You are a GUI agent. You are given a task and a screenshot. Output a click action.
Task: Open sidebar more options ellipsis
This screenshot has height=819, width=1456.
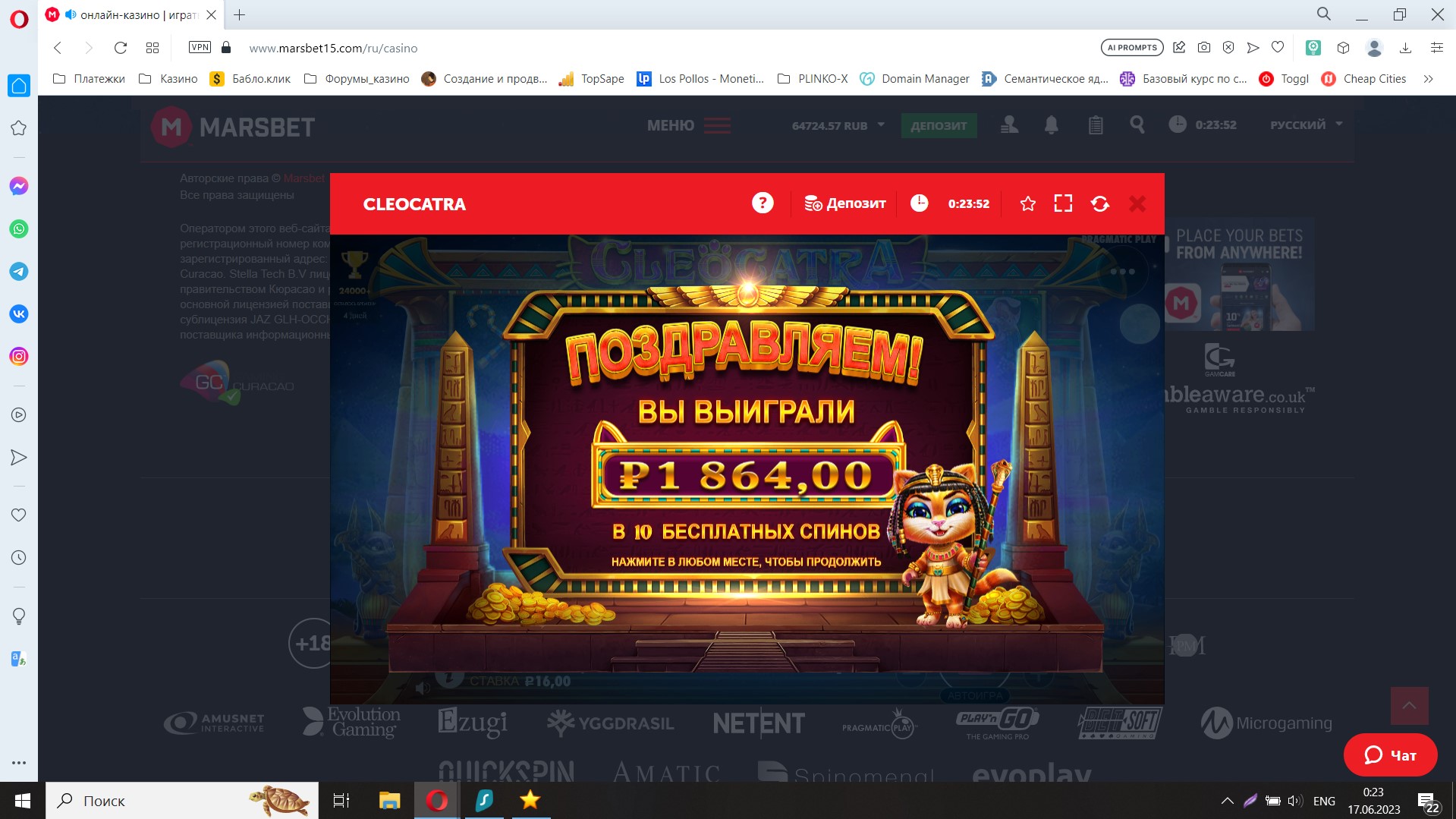click(19, 762)
